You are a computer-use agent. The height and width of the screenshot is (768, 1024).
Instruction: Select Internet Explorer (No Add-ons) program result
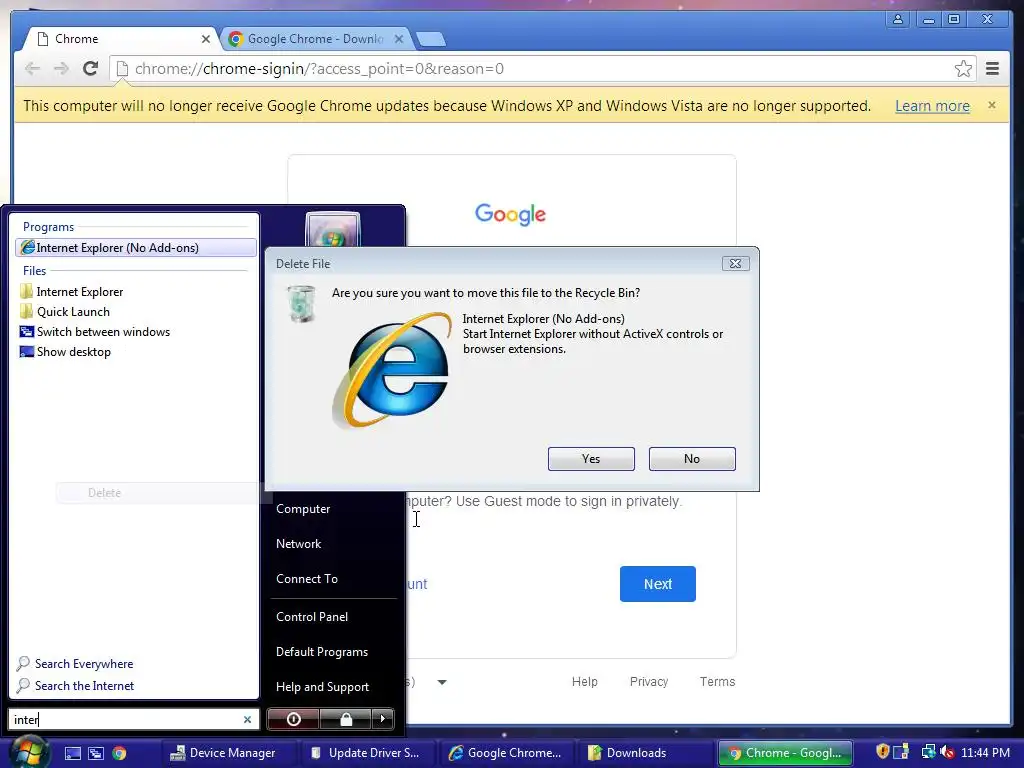click(136, 248)
